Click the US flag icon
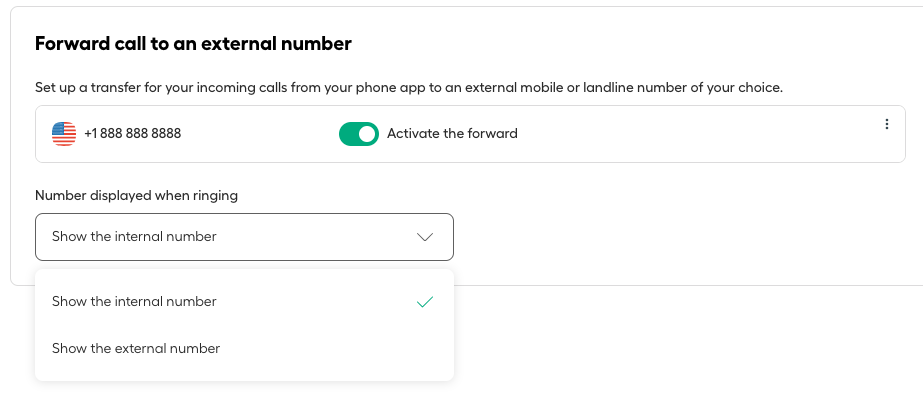The image size is (923, 399). (64, 134)
